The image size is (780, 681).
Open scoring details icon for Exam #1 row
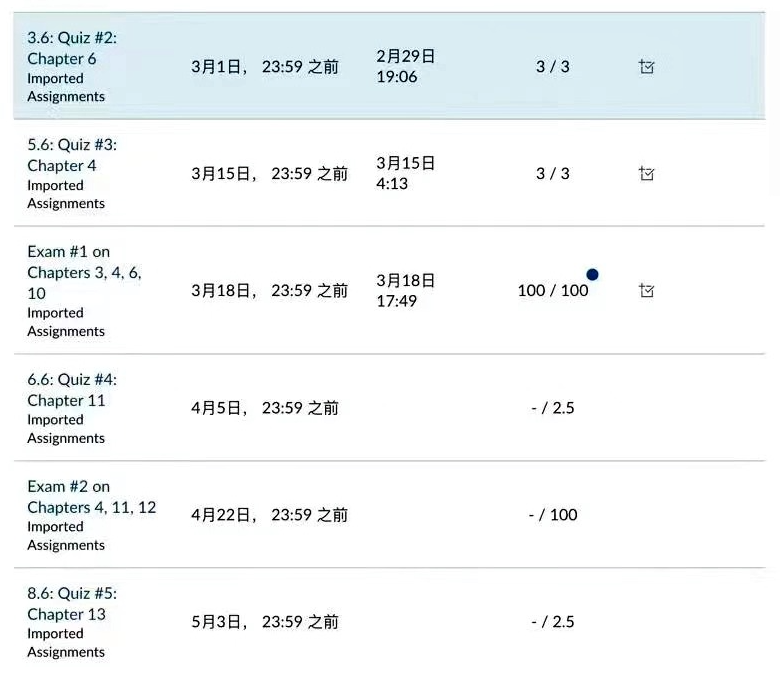pos(647,291)
